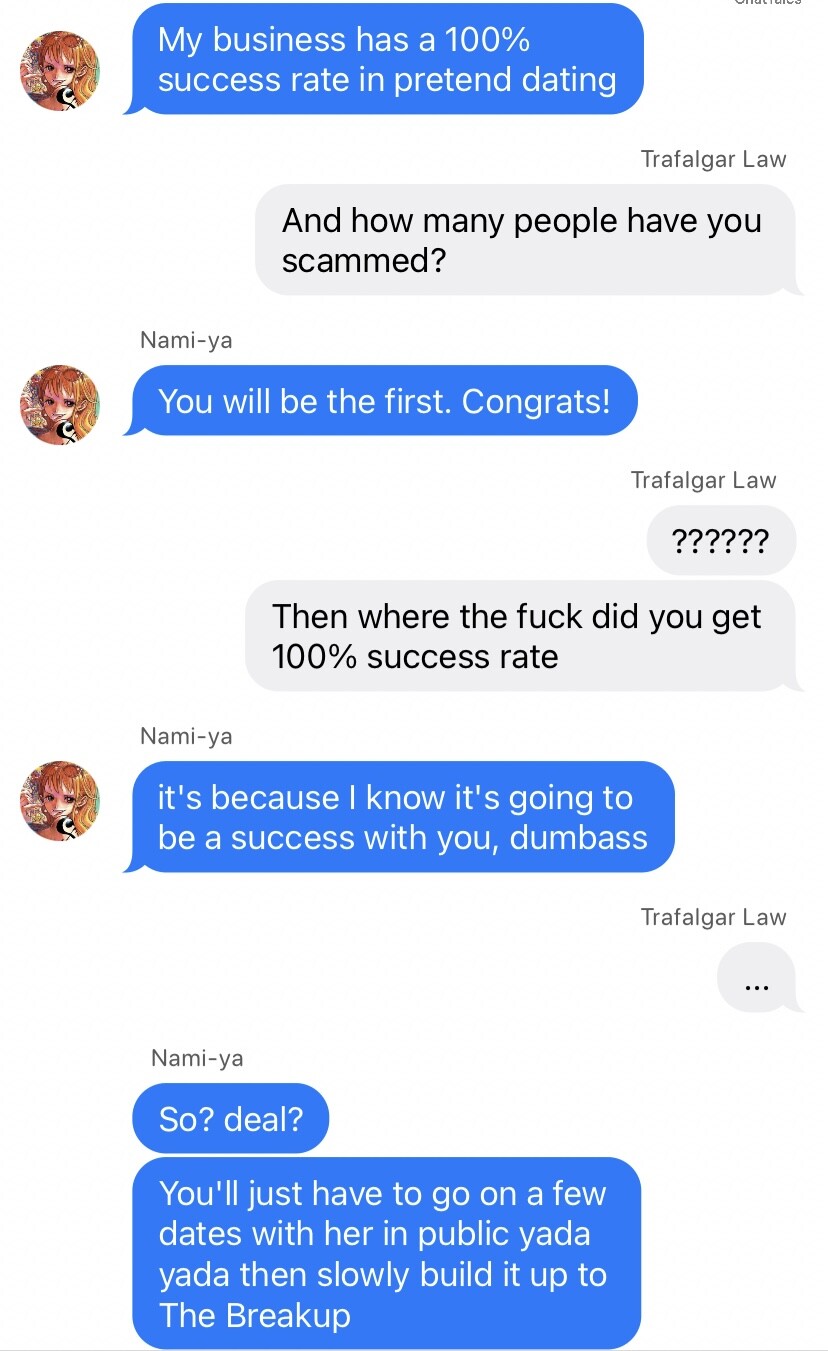Select the "My business has a 100%" bubble
Viewport: 828px width, 1351px height.
tap(386, 59)
